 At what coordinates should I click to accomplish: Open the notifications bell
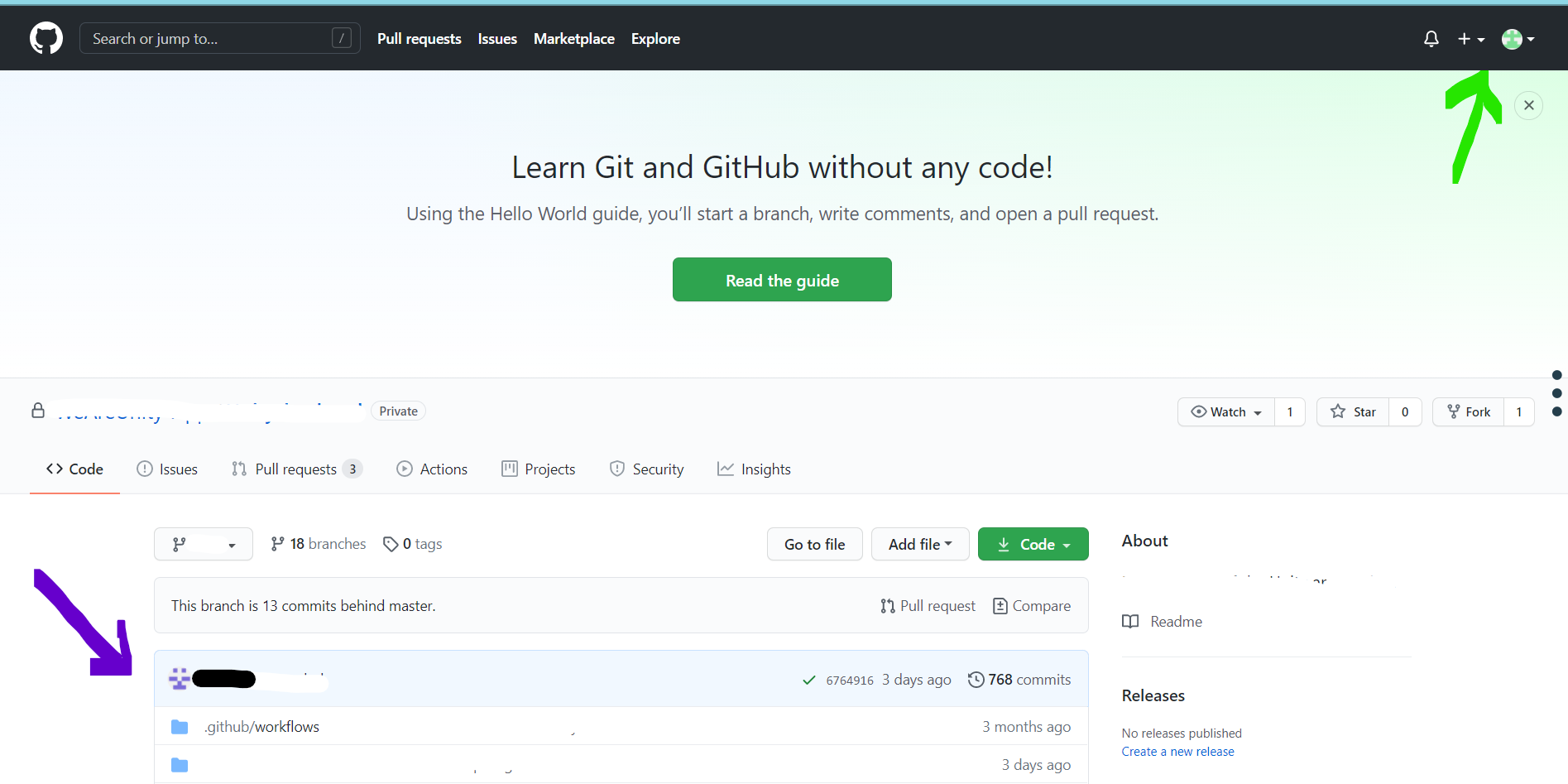1431,39
